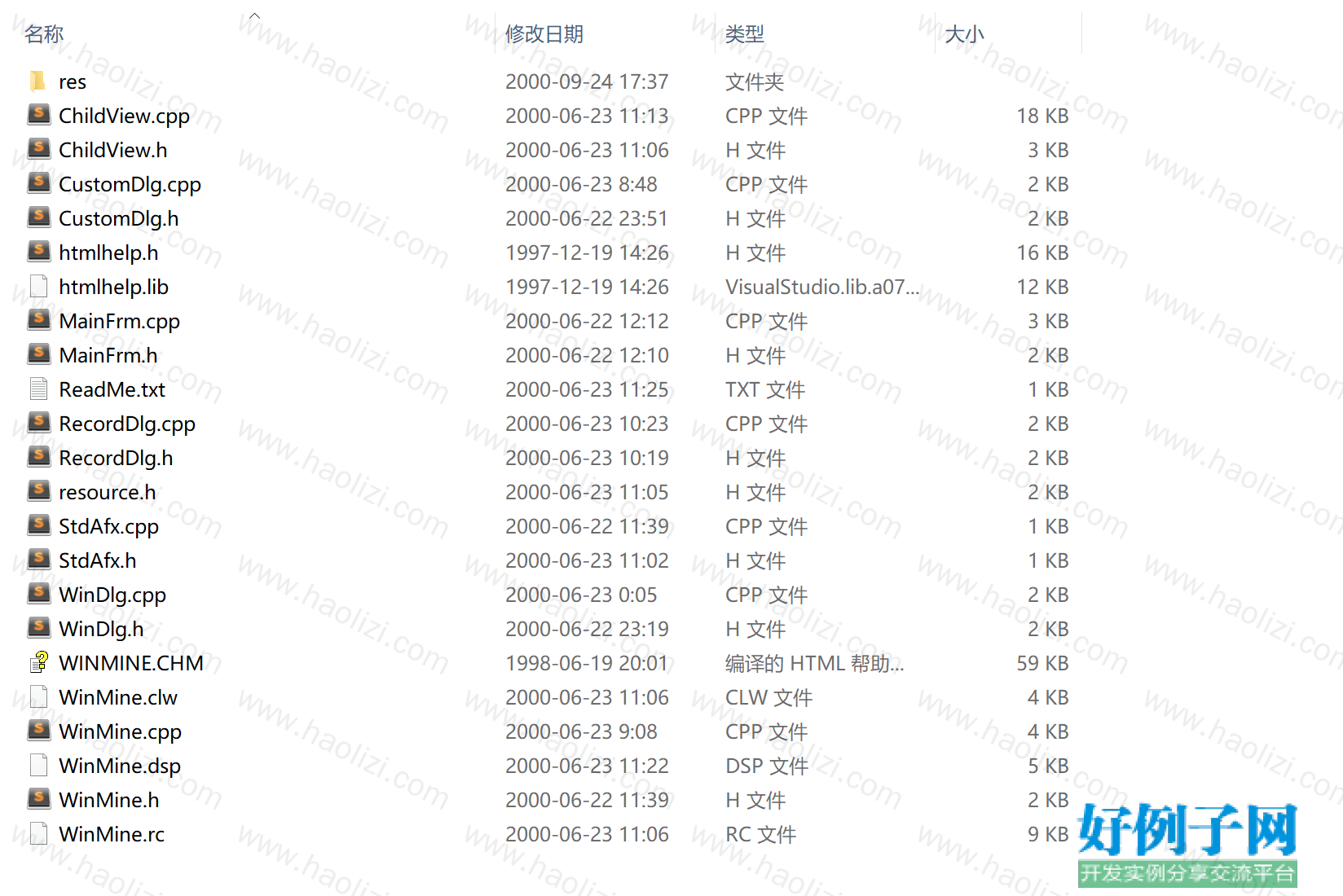Click the StdAfx.cpp file icon
This screenshot has width=1343, height=896.
38,525
